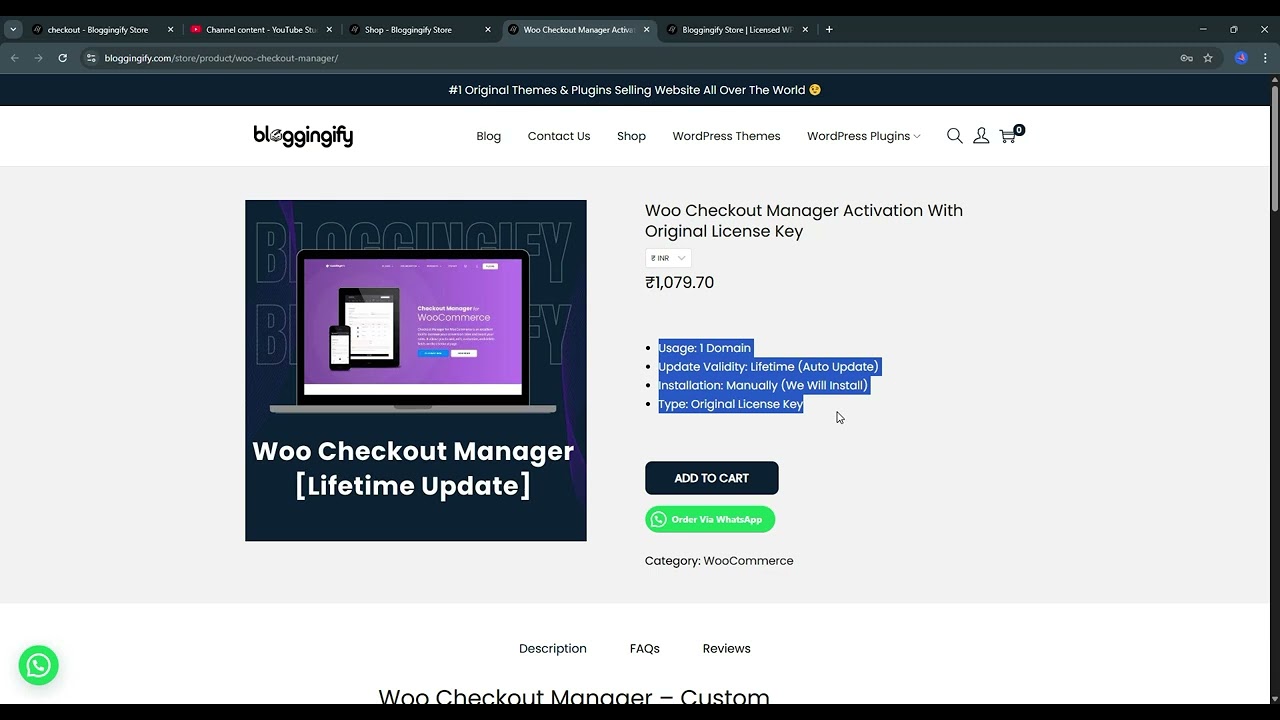Click 'Installation: Manually (We Will Install)' text
The width and height of the screenshot is (1280, 720).
(763, 385)
